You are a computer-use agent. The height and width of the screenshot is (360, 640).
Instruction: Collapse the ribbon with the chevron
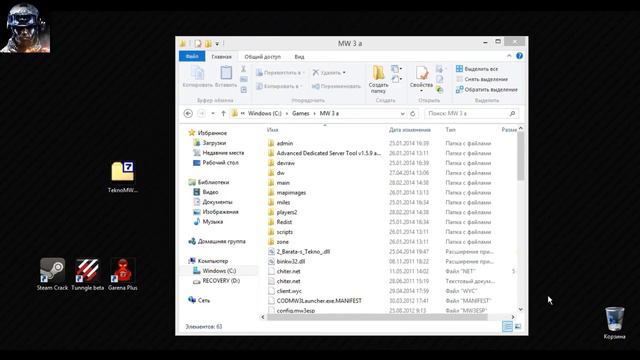coord(509,56)
